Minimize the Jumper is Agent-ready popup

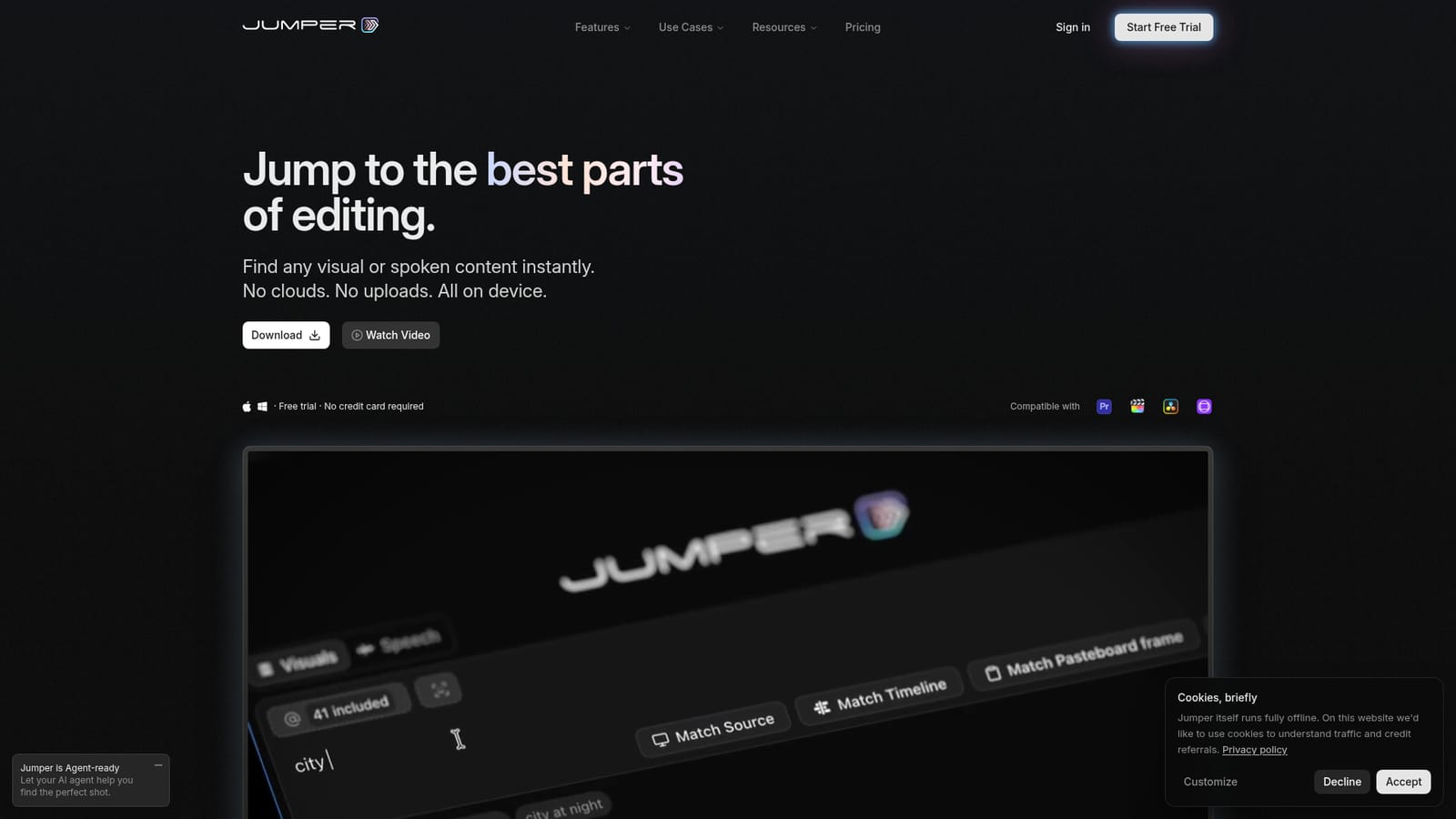click(158, 765)
